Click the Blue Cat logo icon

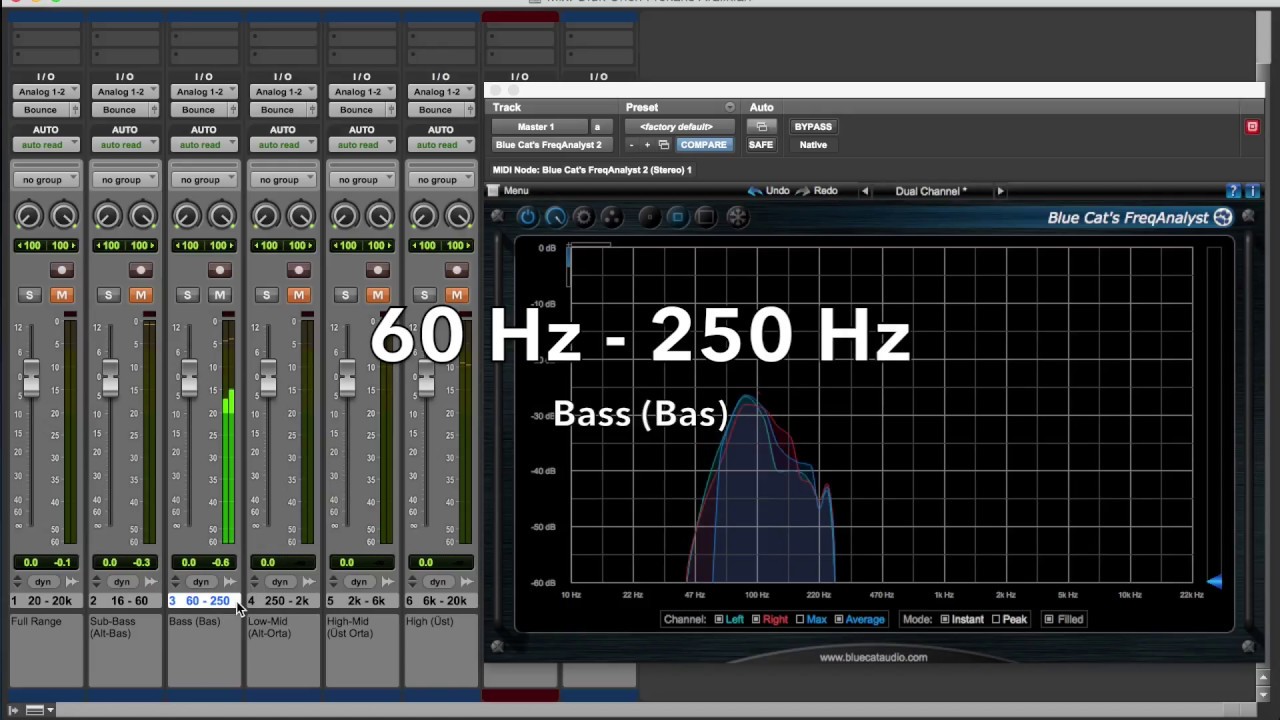1223,218
